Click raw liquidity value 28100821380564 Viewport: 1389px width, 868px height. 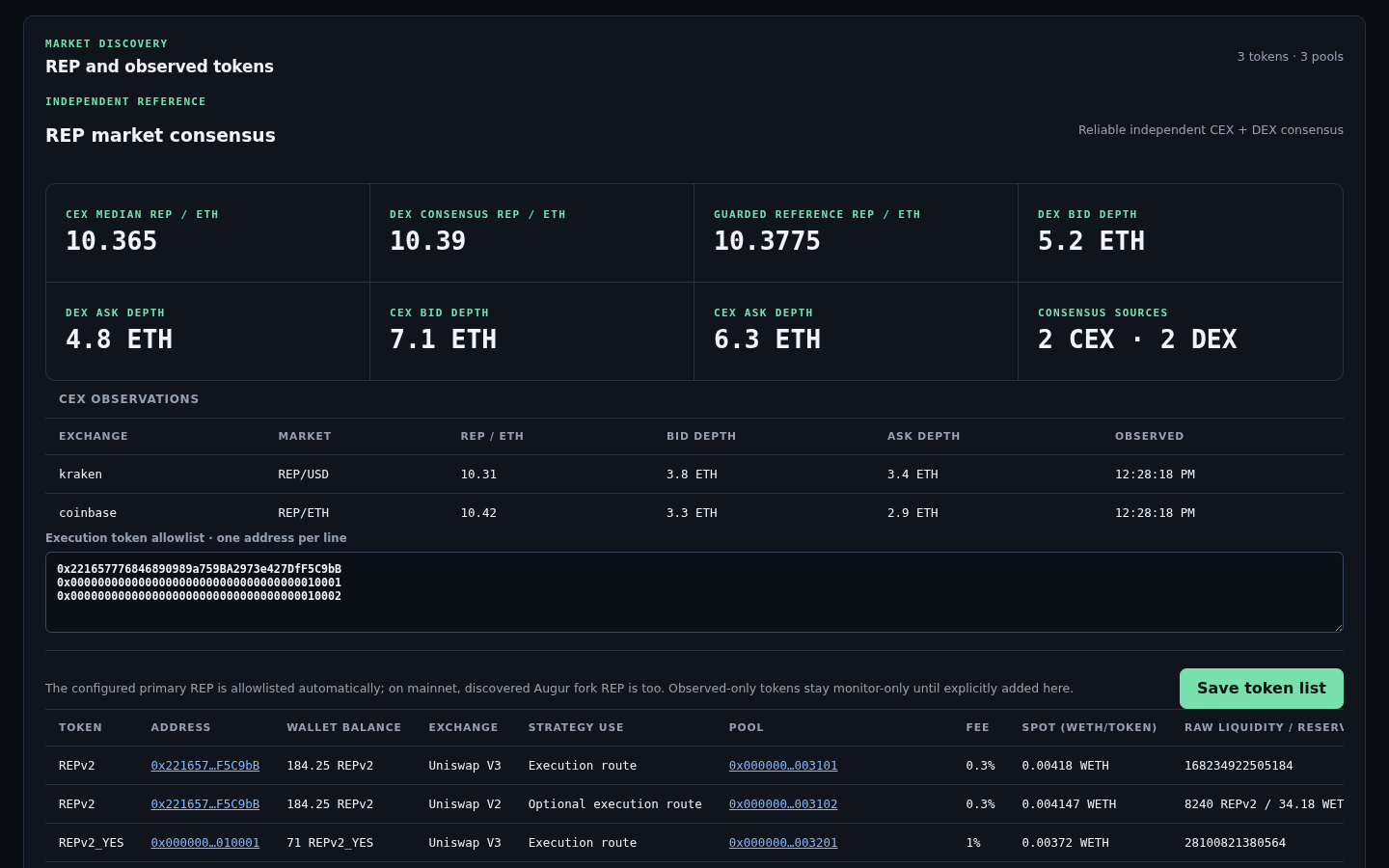click(x=1236, y=843)
